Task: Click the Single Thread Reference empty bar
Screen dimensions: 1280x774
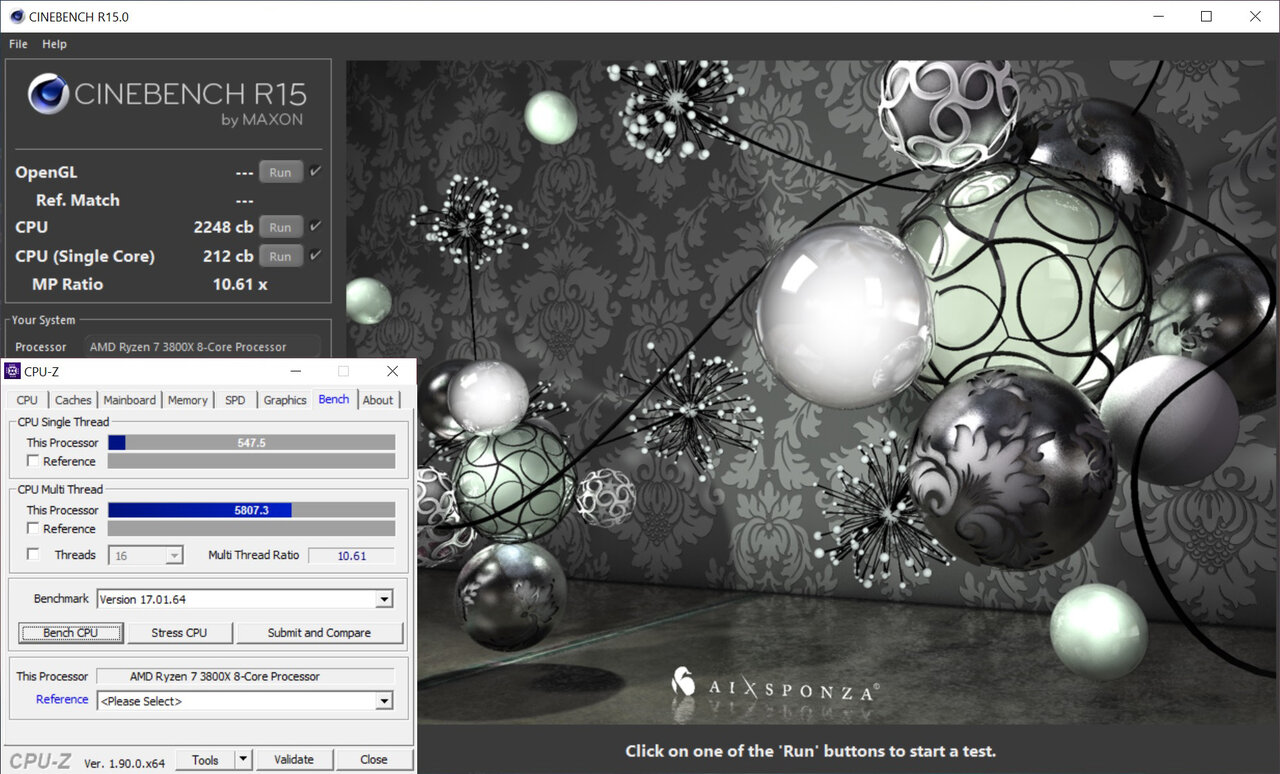Action: [x=251, y=461]
